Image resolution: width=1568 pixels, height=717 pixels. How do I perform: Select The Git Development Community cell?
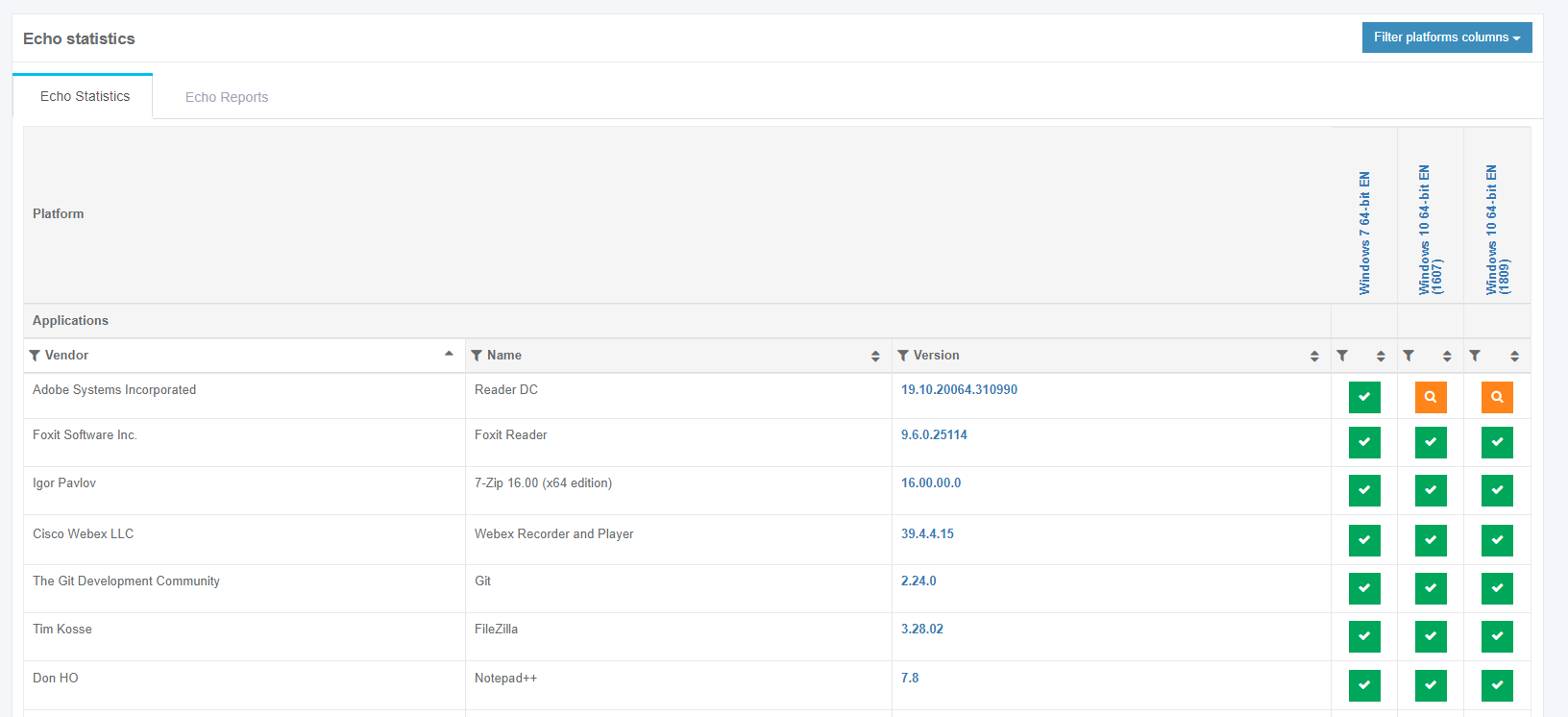244,589
